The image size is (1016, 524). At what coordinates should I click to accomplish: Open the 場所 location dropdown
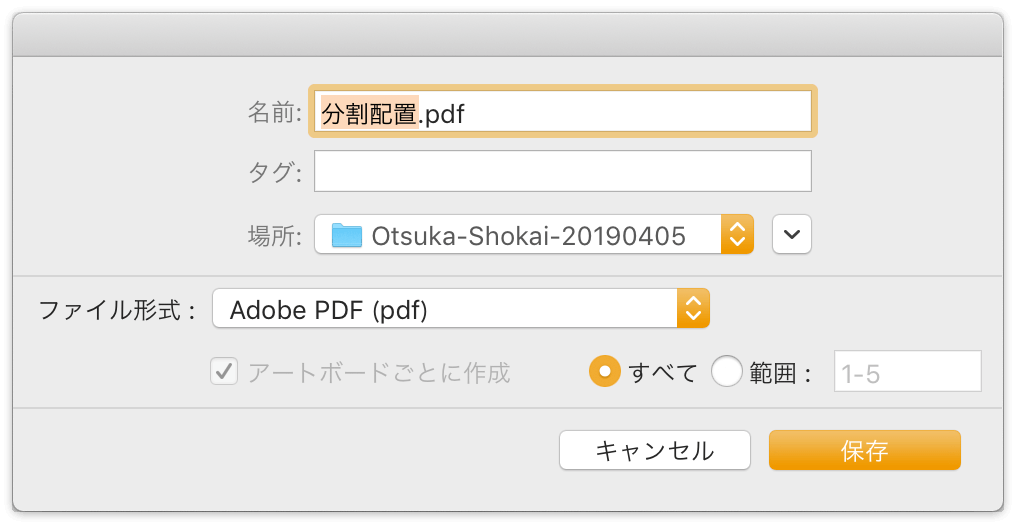[x=534, y=234]
